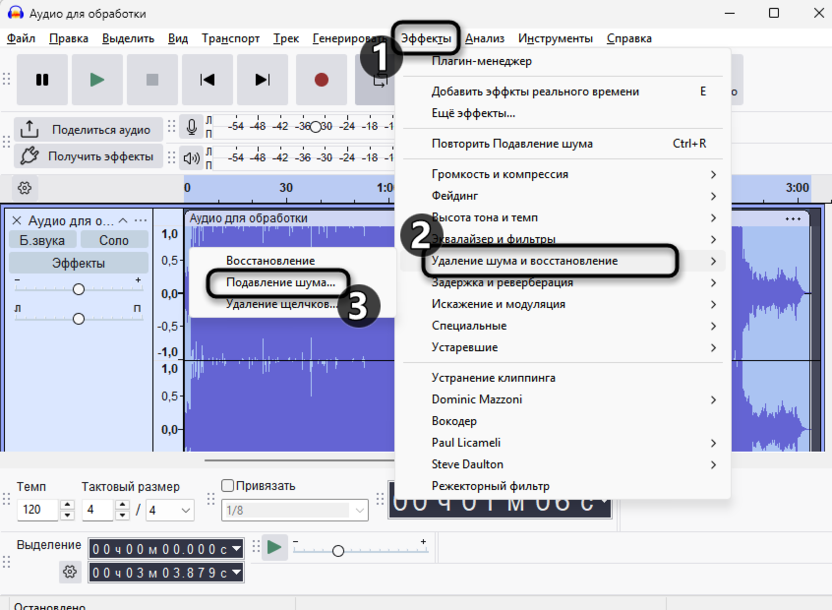Choose Подавление шума from the submenu
The height and width of the screenshot is (610, 832).
(x=280, y=283)
